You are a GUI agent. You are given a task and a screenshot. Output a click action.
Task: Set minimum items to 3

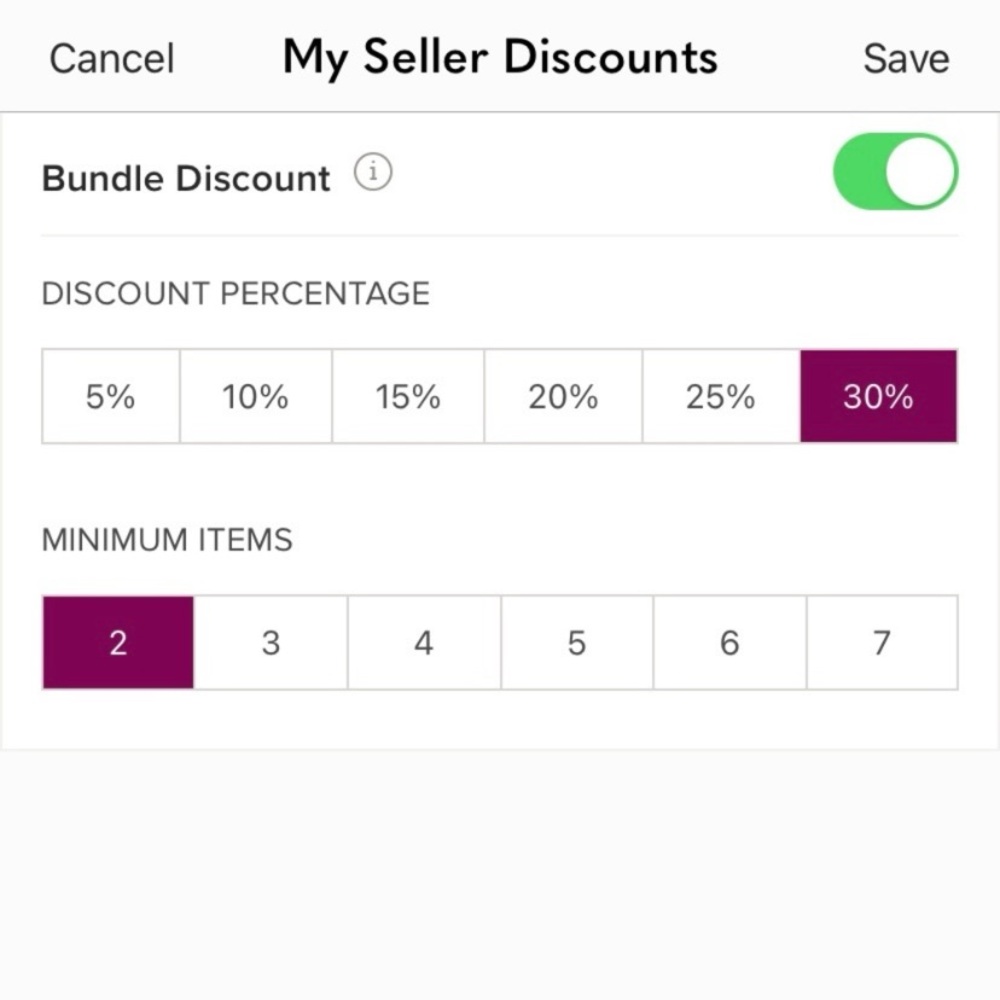coord(270,643)
